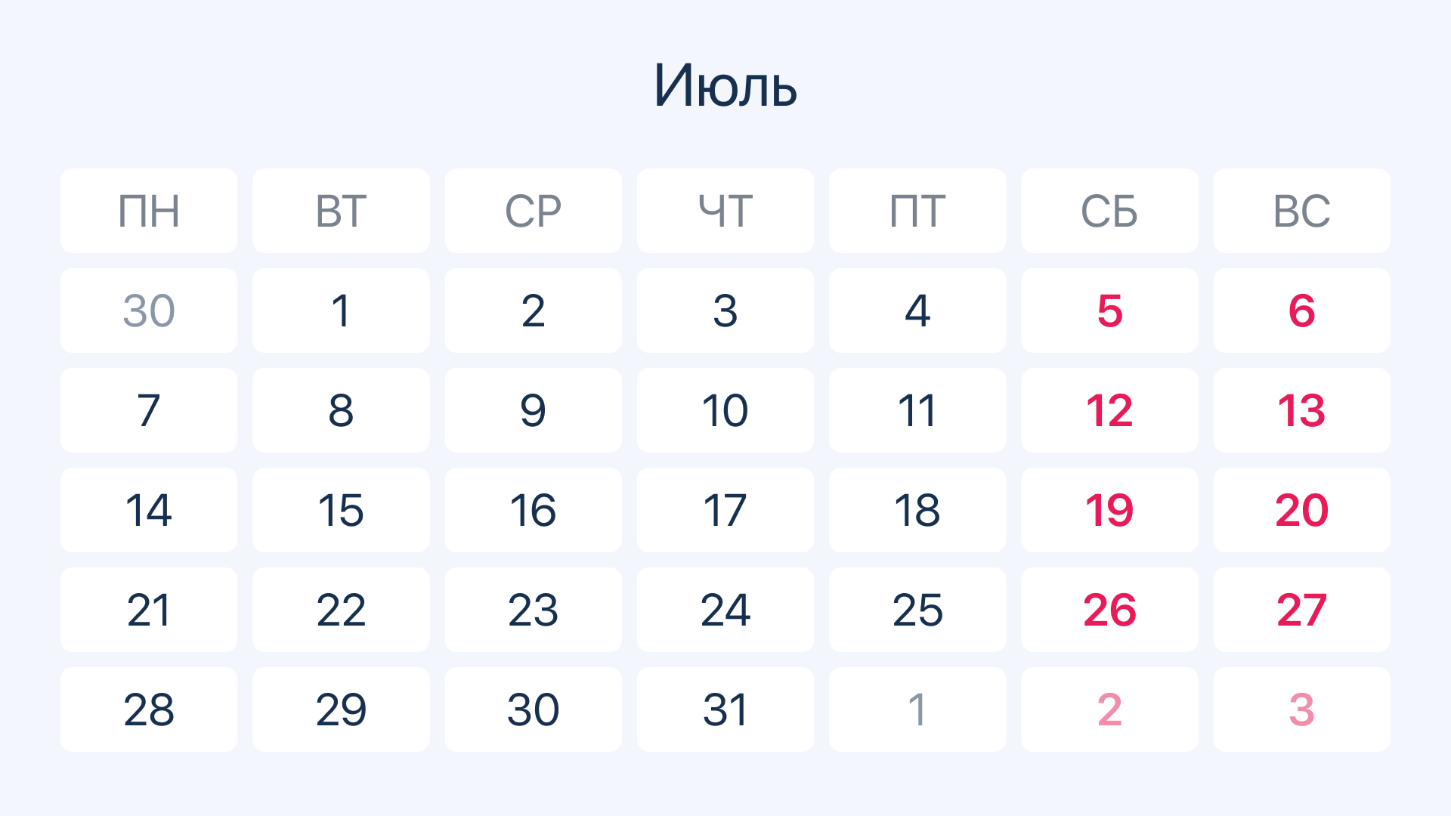Screen dimensions: 1451x816
Task: Pick July 22
Action: (x=341, y=610)
